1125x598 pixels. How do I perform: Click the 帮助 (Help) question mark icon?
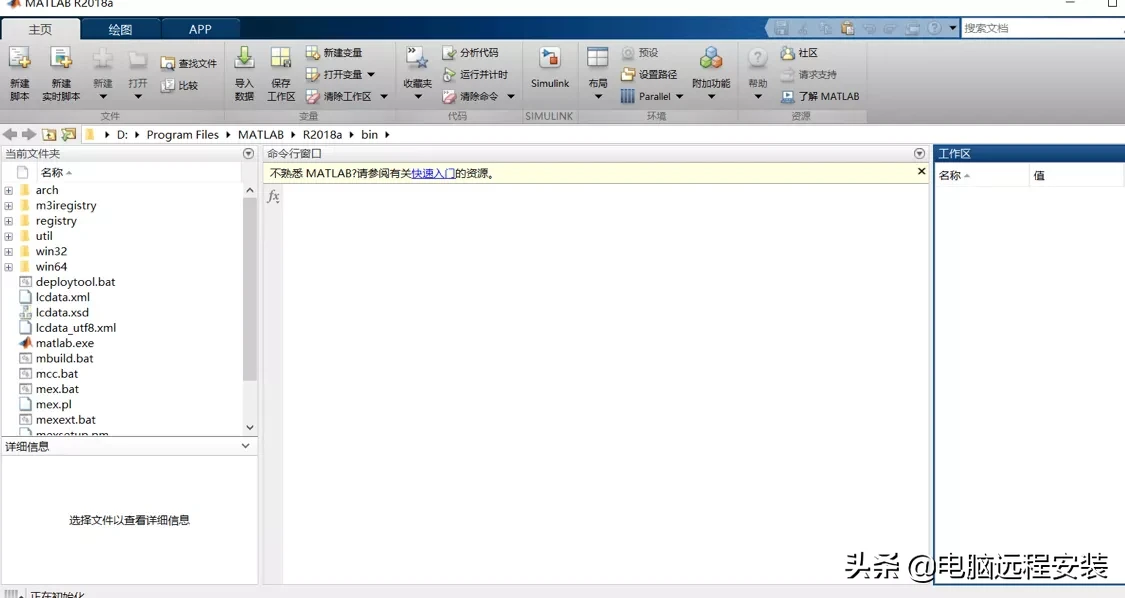pyautogui.click(x=758, y=59)
